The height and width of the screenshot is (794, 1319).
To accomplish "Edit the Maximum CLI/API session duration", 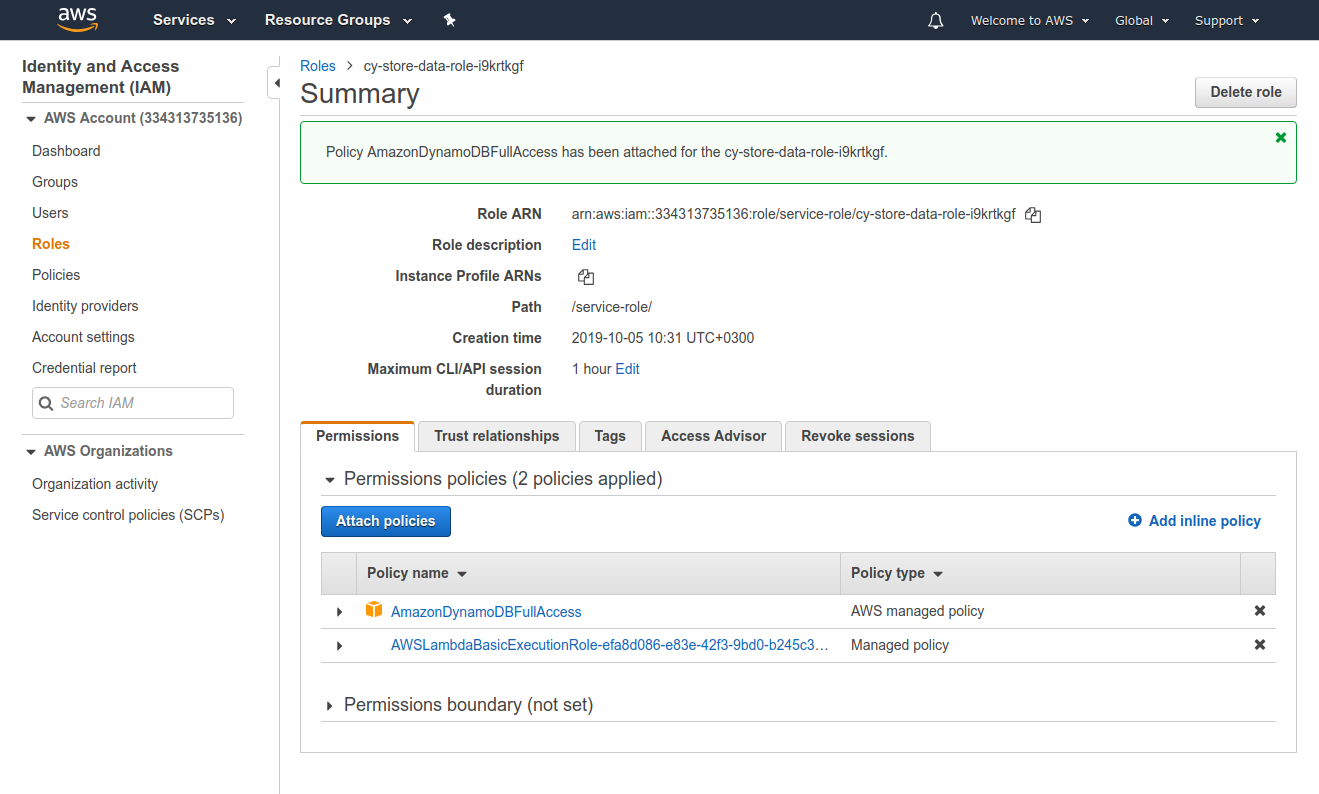I will click(628, 369).
